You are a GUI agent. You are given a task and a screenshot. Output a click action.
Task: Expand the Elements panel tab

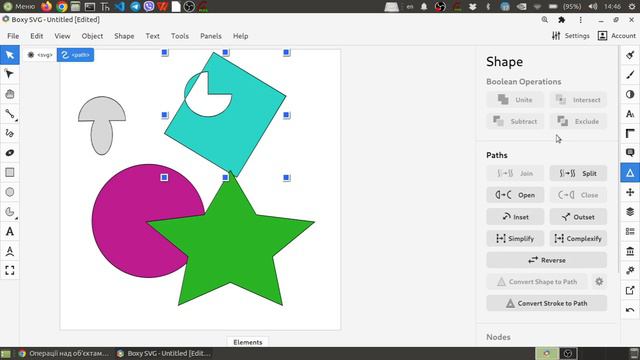[x=248, y=342]
